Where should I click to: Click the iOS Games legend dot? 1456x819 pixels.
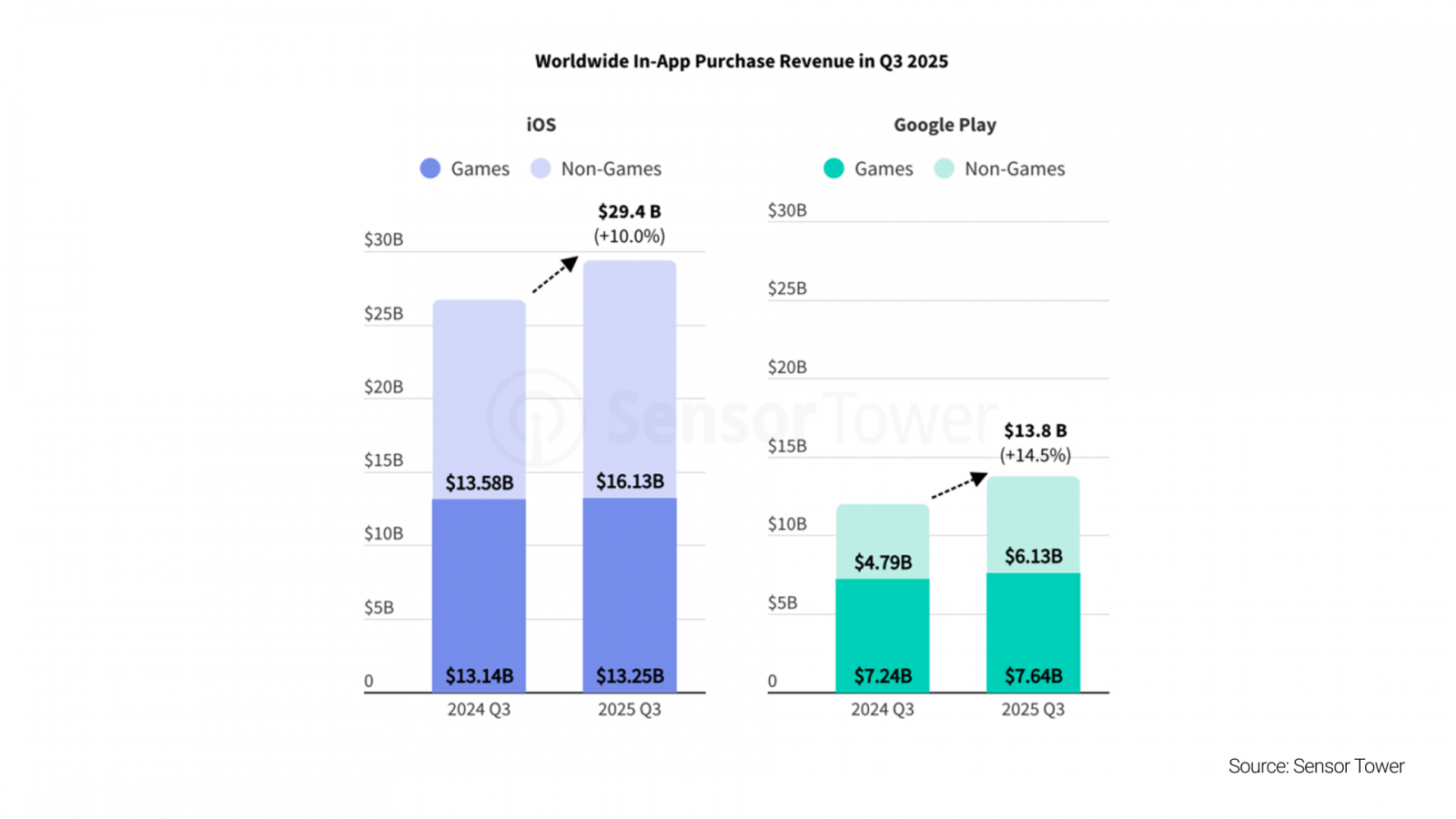tap(430, 168)
